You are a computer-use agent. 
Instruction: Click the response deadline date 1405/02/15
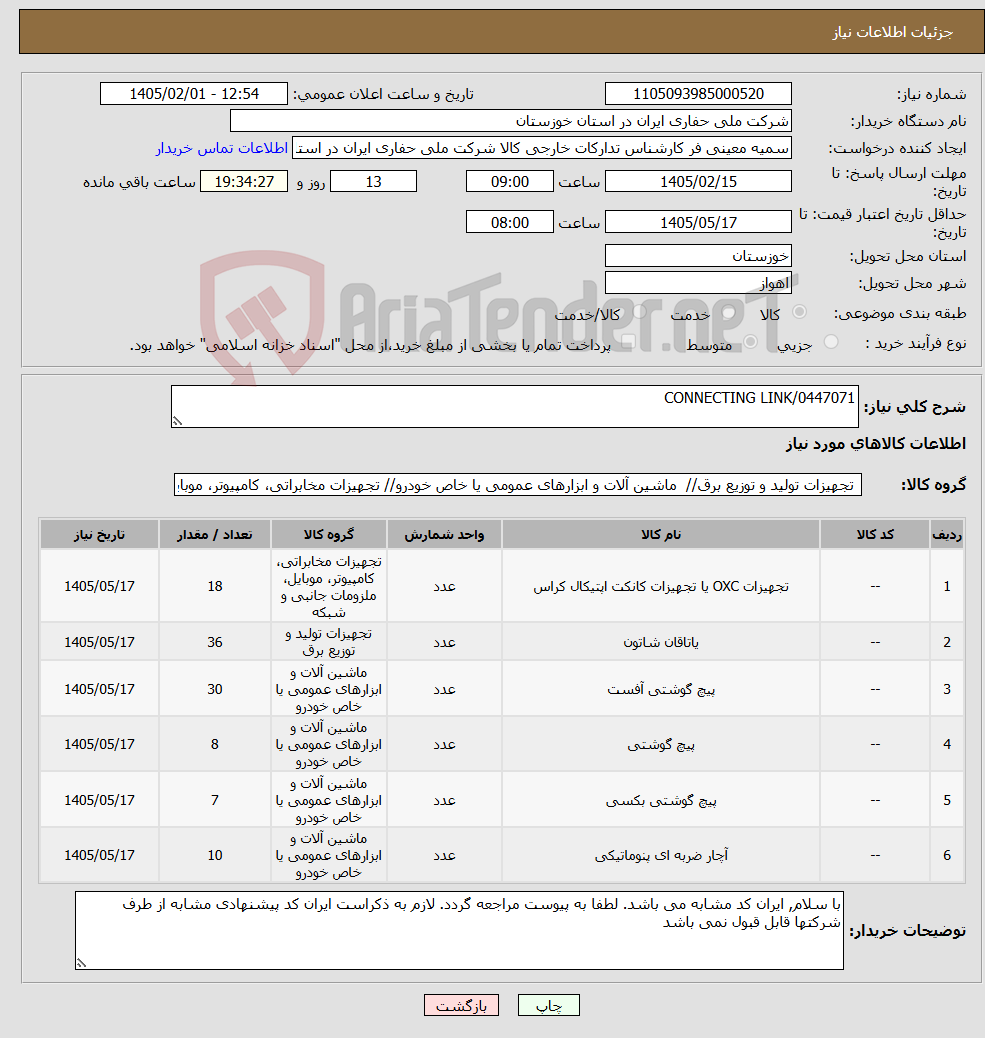(698, 181)
